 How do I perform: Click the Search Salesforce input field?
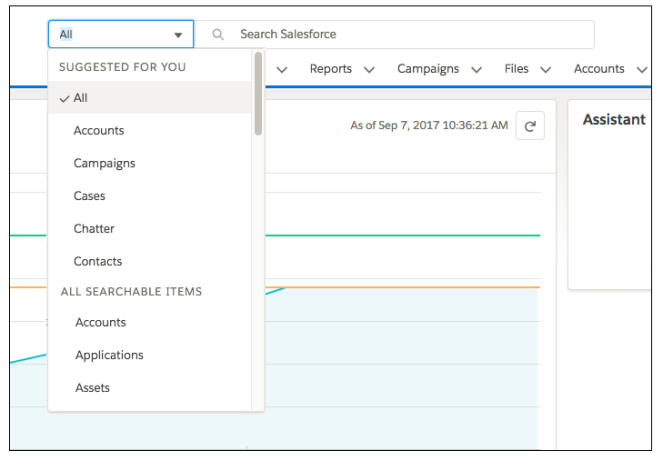pyautogui.click(x=394, y=34)
